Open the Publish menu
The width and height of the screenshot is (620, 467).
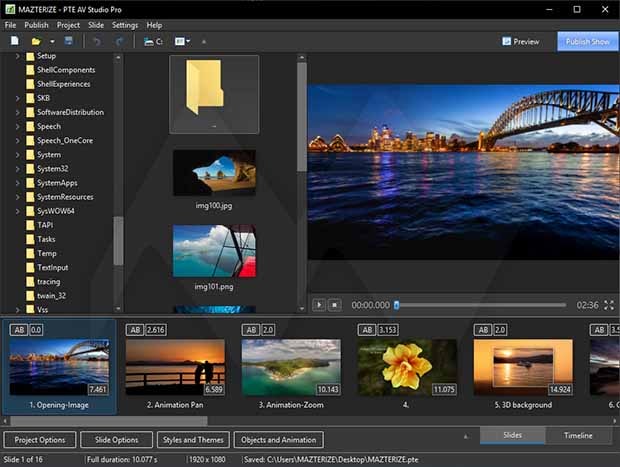[36, 25]
